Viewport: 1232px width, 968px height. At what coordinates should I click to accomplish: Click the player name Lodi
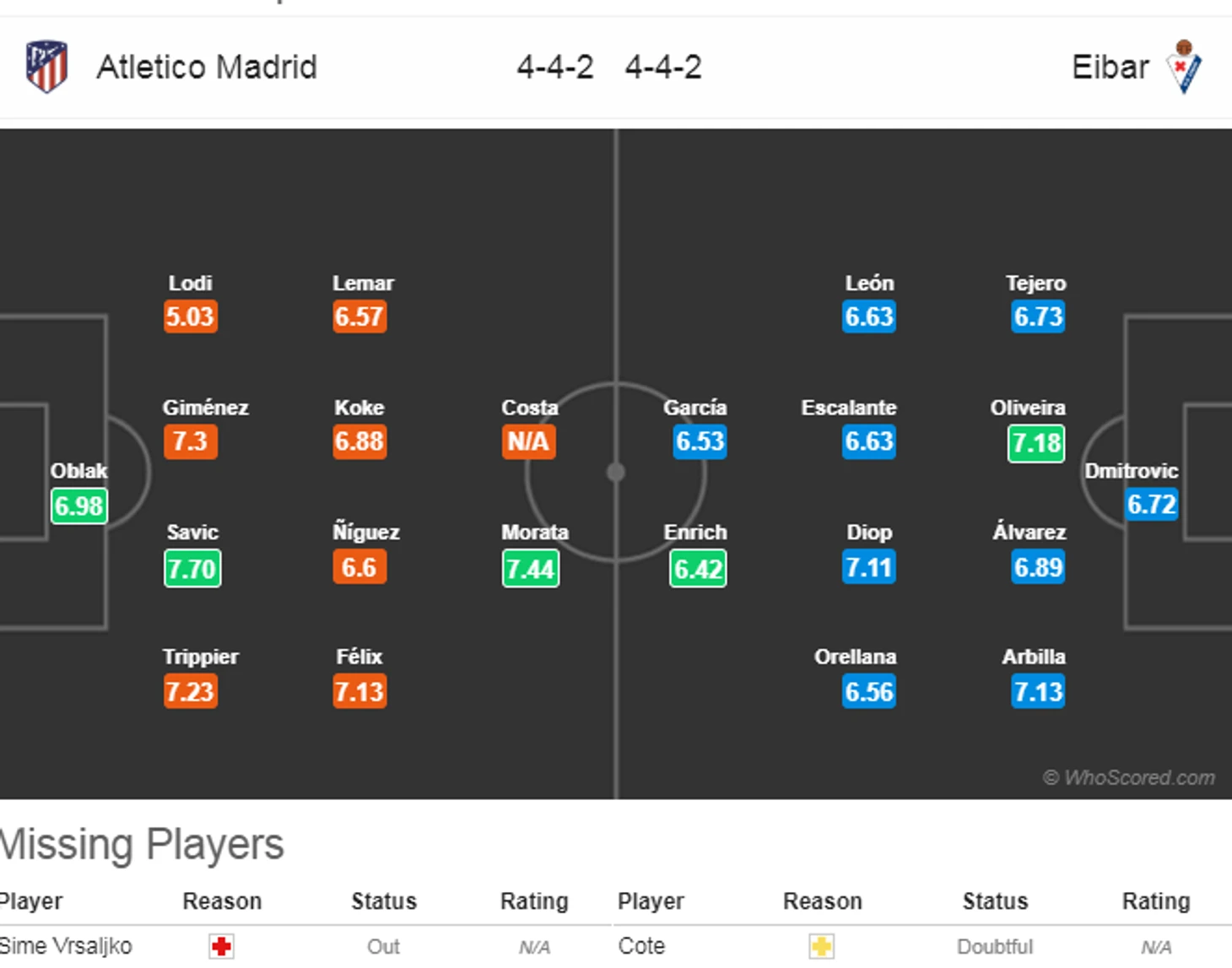190,284
